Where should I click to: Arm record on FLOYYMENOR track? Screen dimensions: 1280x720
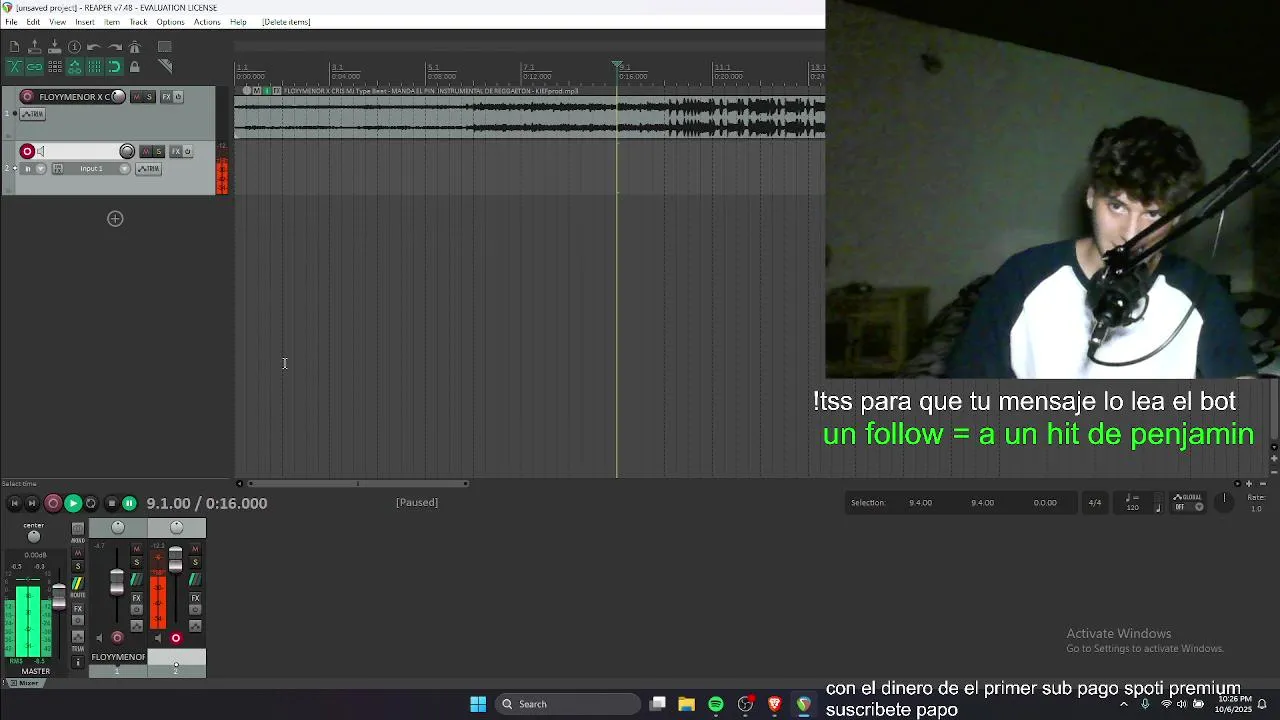(27, 97)
